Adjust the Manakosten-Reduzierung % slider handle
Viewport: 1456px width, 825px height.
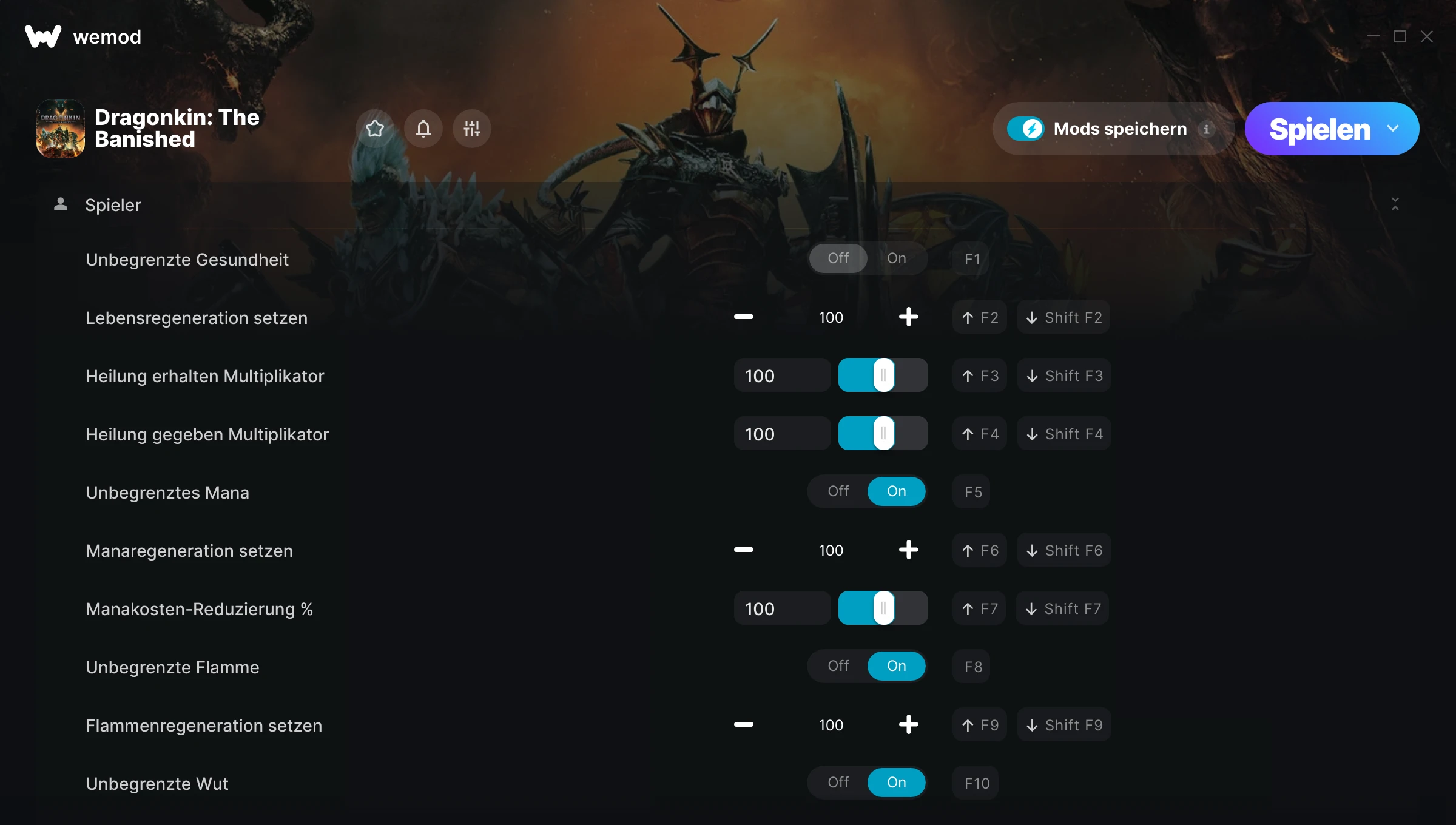click(884, 608)
